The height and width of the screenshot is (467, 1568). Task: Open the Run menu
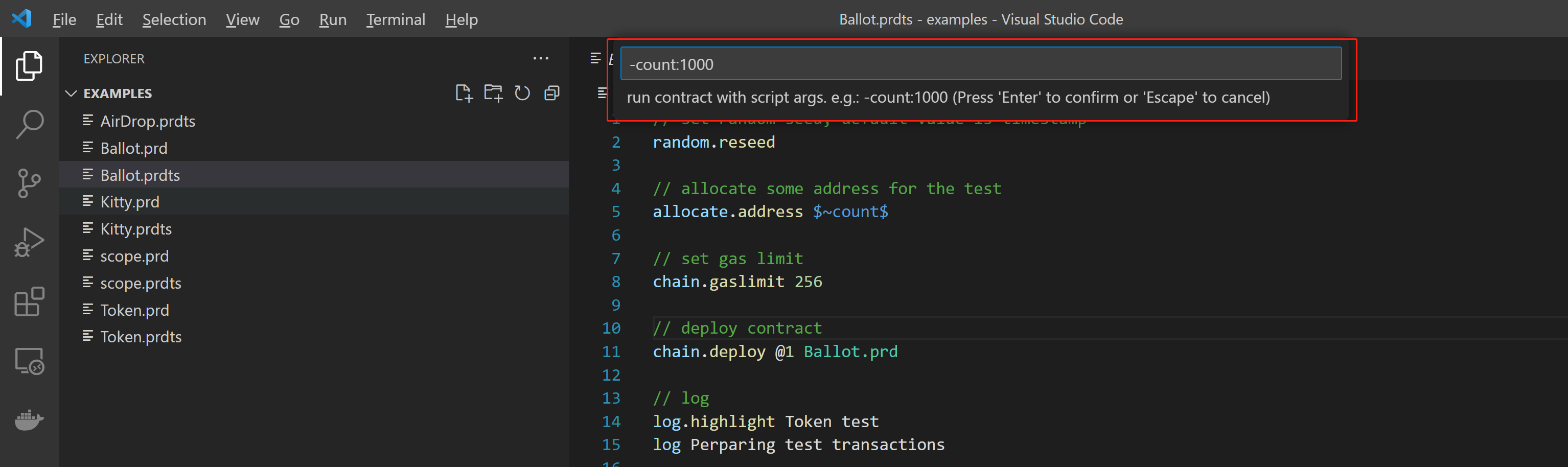tap(333, 19)
